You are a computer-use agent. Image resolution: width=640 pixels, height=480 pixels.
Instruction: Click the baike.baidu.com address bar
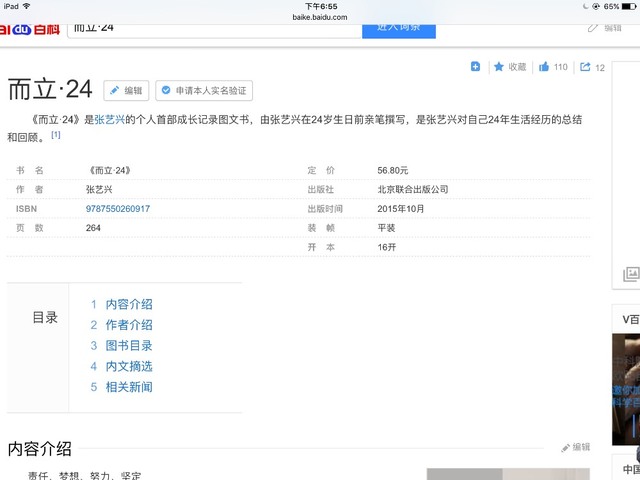[x=320, y=17]
